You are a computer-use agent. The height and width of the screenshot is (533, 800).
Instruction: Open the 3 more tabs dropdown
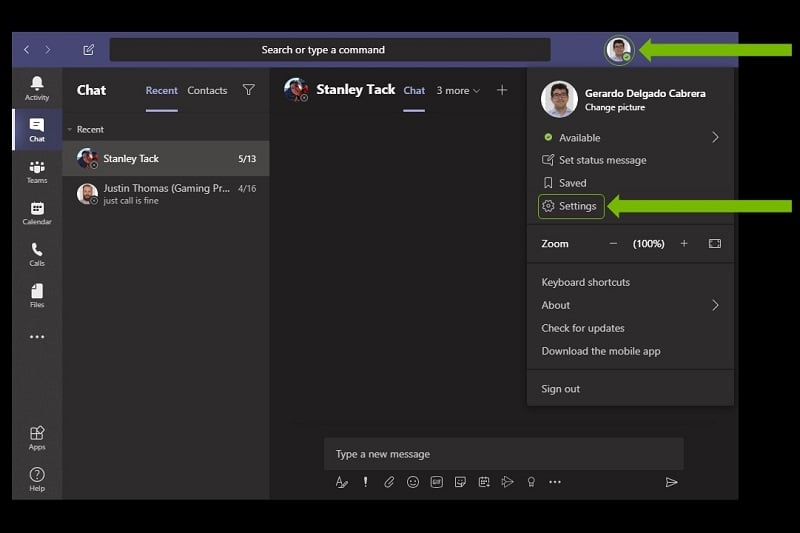point(458,90)
